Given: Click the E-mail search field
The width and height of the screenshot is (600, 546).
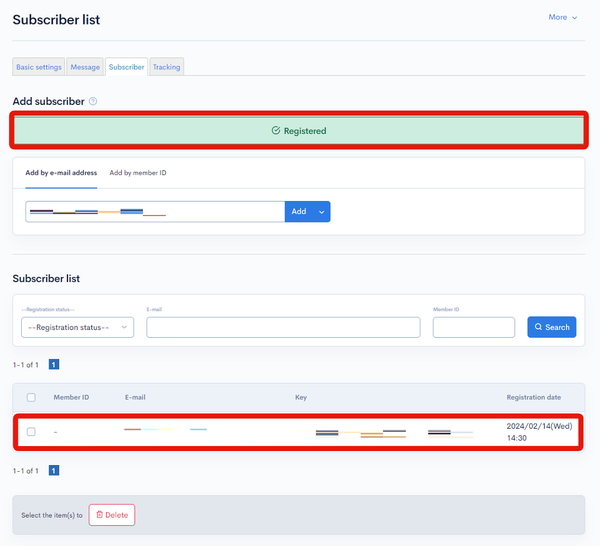Looking at the screenshot, I should 283,328.
